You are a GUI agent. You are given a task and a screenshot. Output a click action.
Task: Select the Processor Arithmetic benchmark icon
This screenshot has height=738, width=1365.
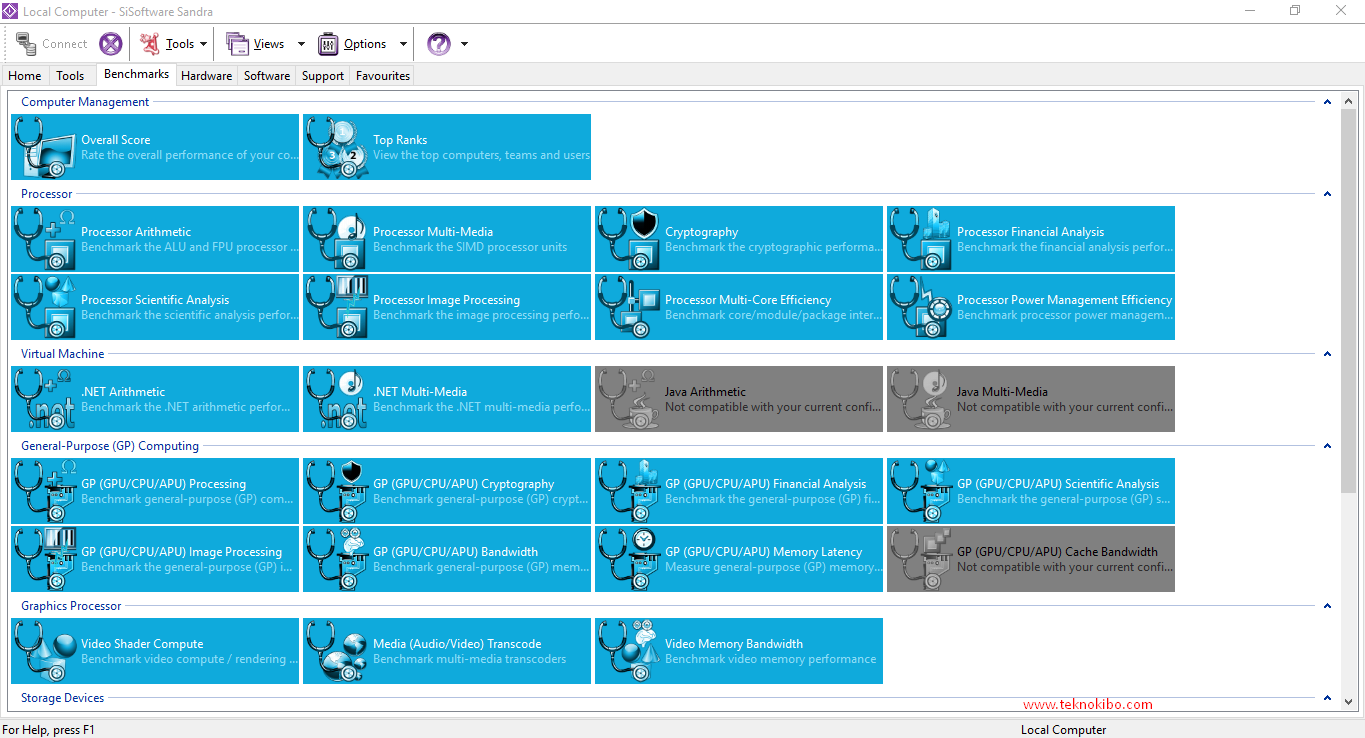pyautogui.click(x=44, y=239)
